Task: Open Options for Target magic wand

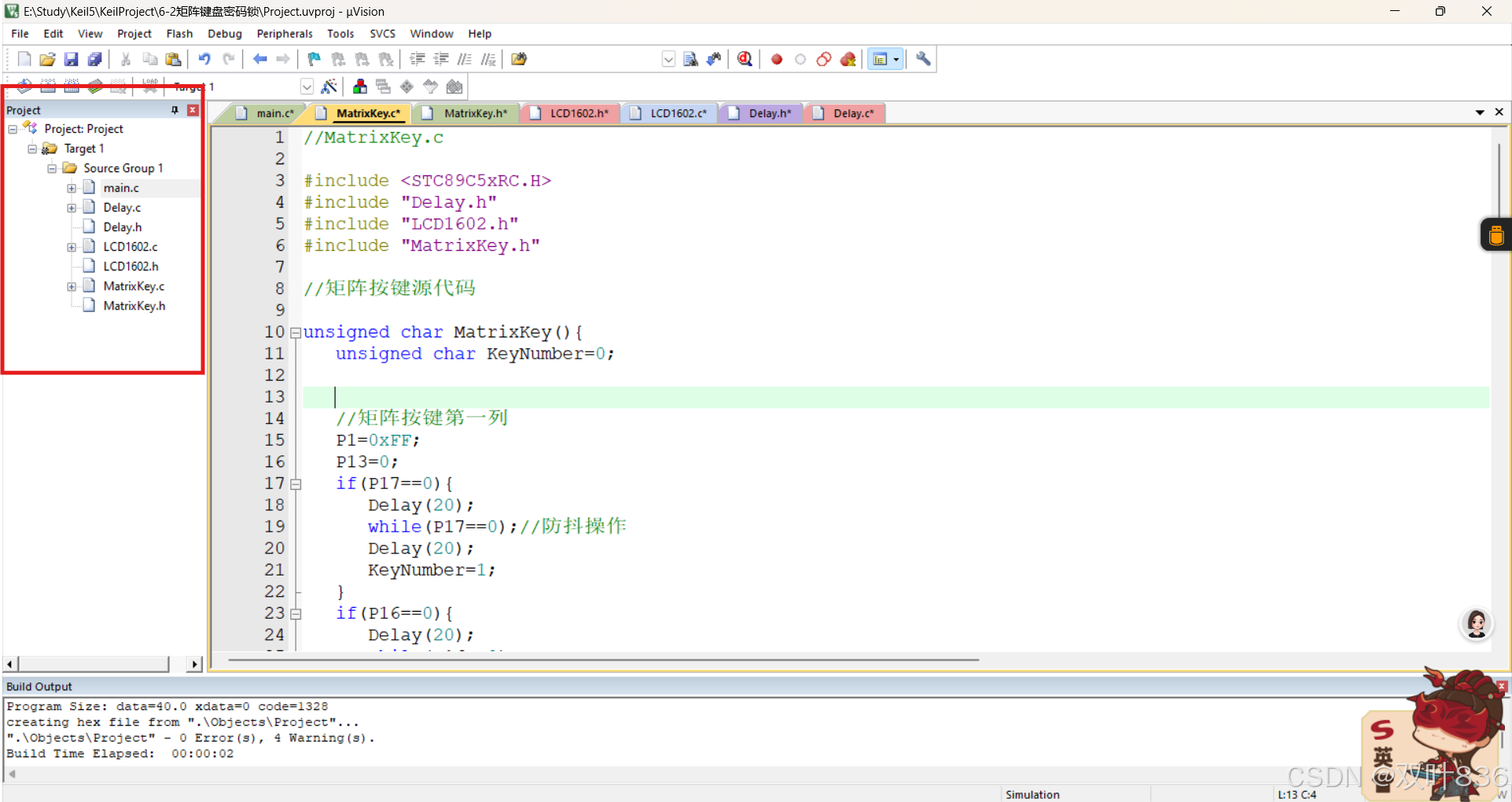Action: point(329,86)
